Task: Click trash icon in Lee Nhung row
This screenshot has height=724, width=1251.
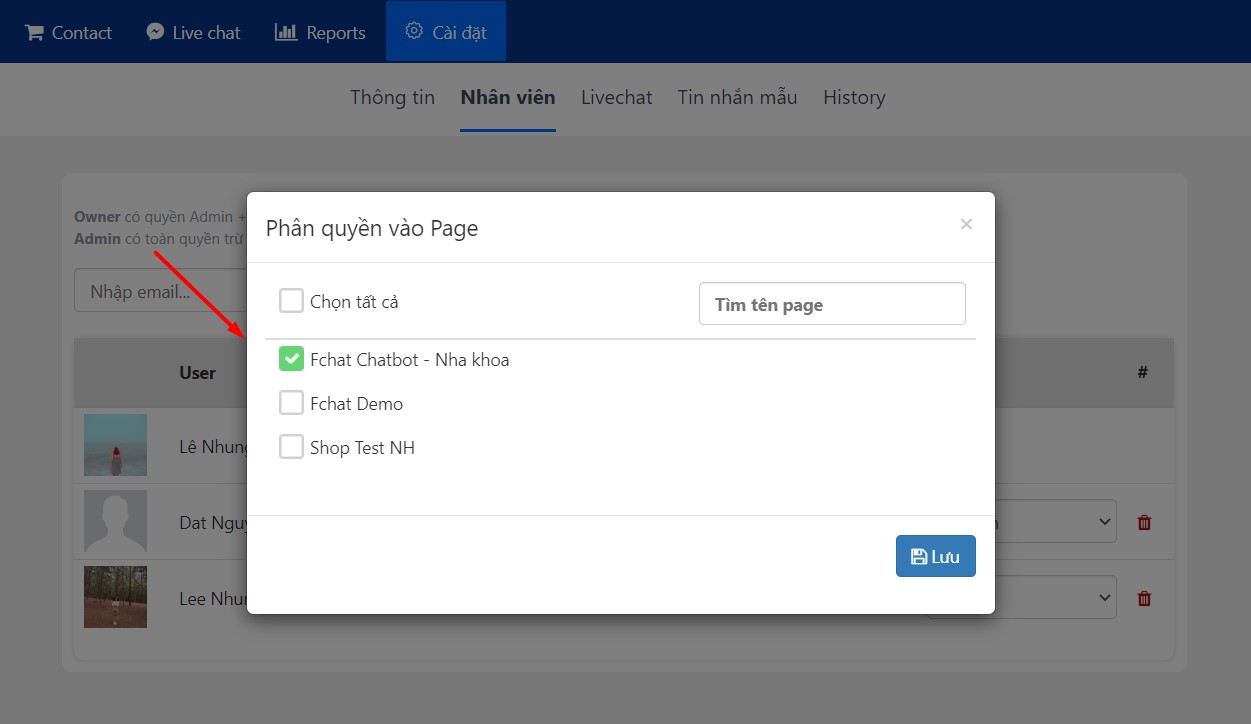Action: coord(1144,598)
